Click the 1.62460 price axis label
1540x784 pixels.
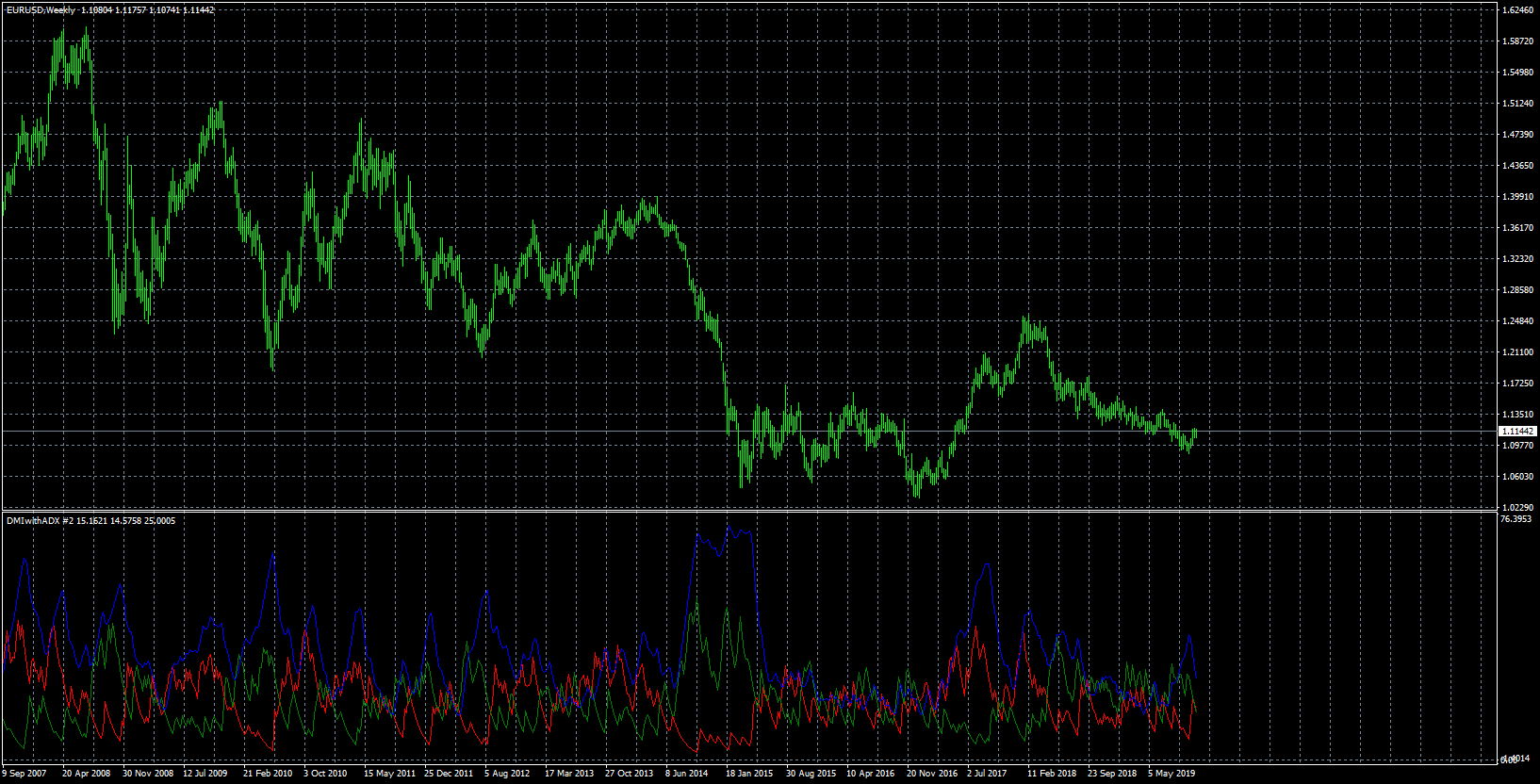point(1517,10)
